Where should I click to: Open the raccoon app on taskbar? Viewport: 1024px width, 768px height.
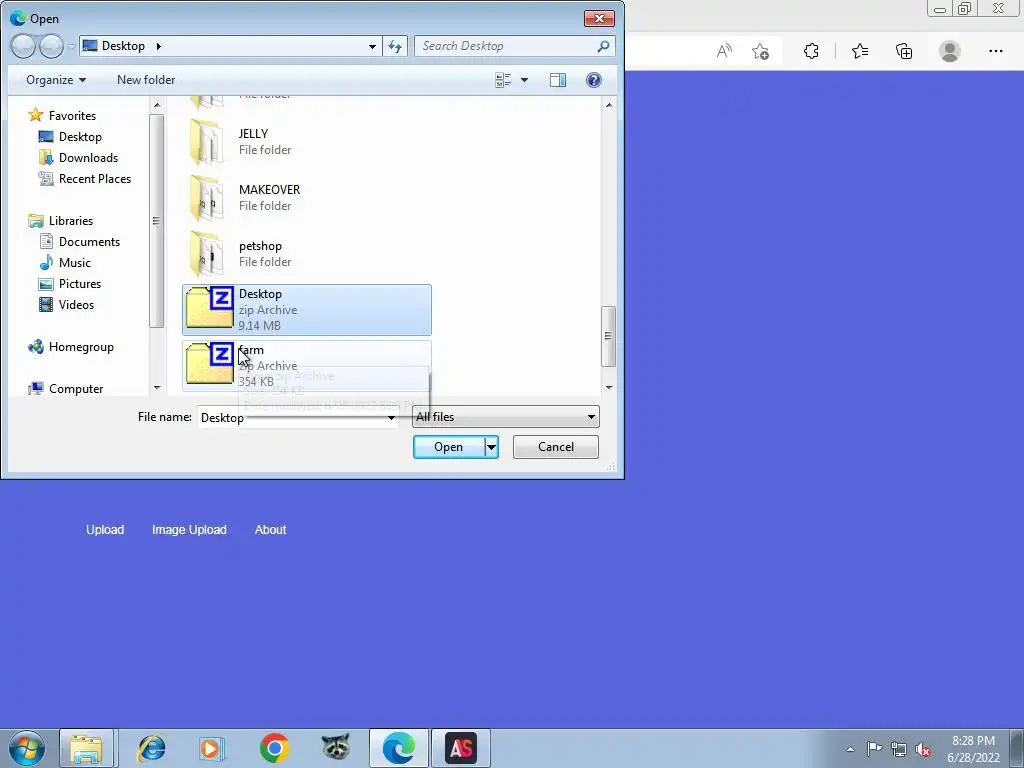tap(336, 748)
